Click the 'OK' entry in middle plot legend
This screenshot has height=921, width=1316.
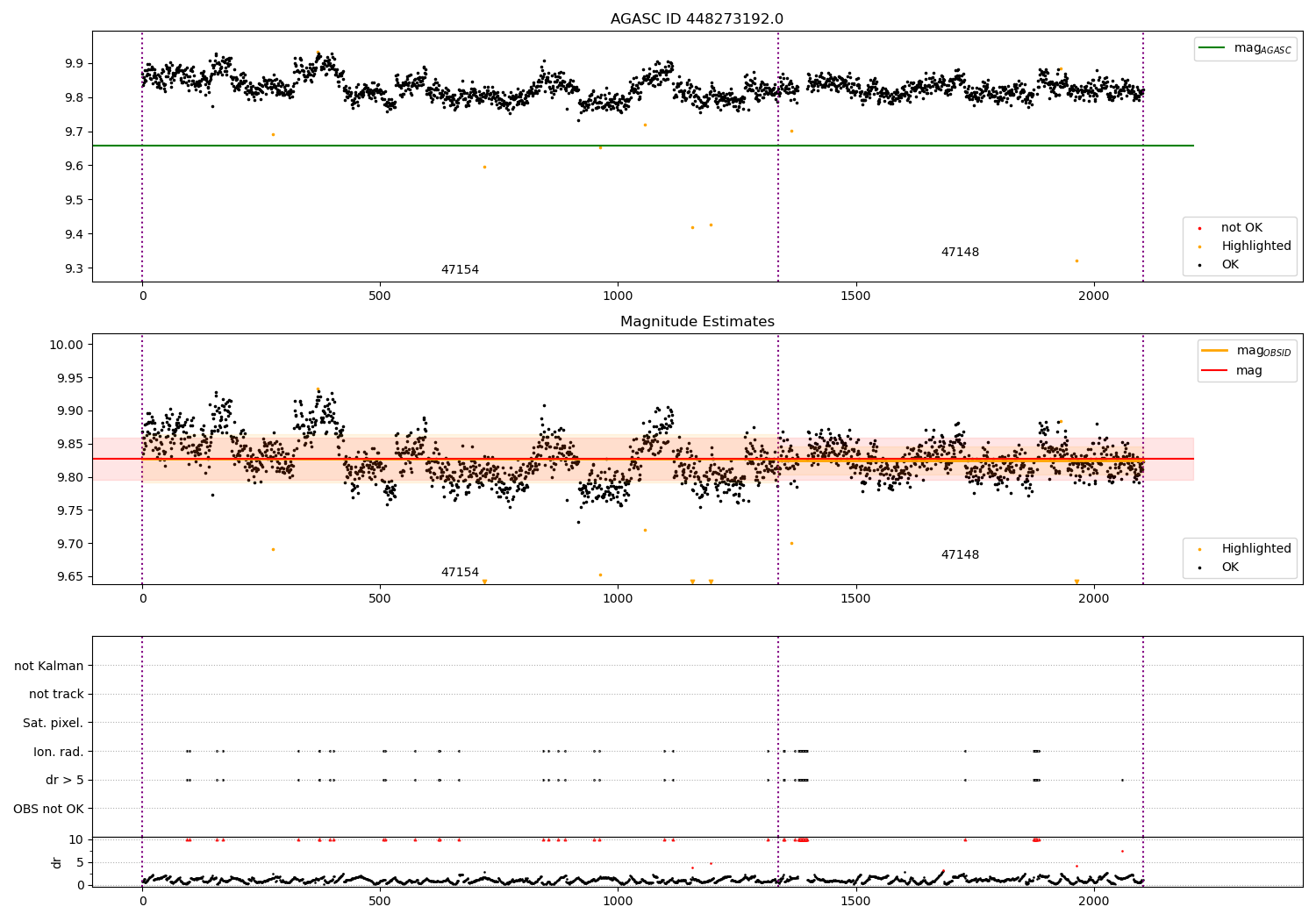[1230, 568]
